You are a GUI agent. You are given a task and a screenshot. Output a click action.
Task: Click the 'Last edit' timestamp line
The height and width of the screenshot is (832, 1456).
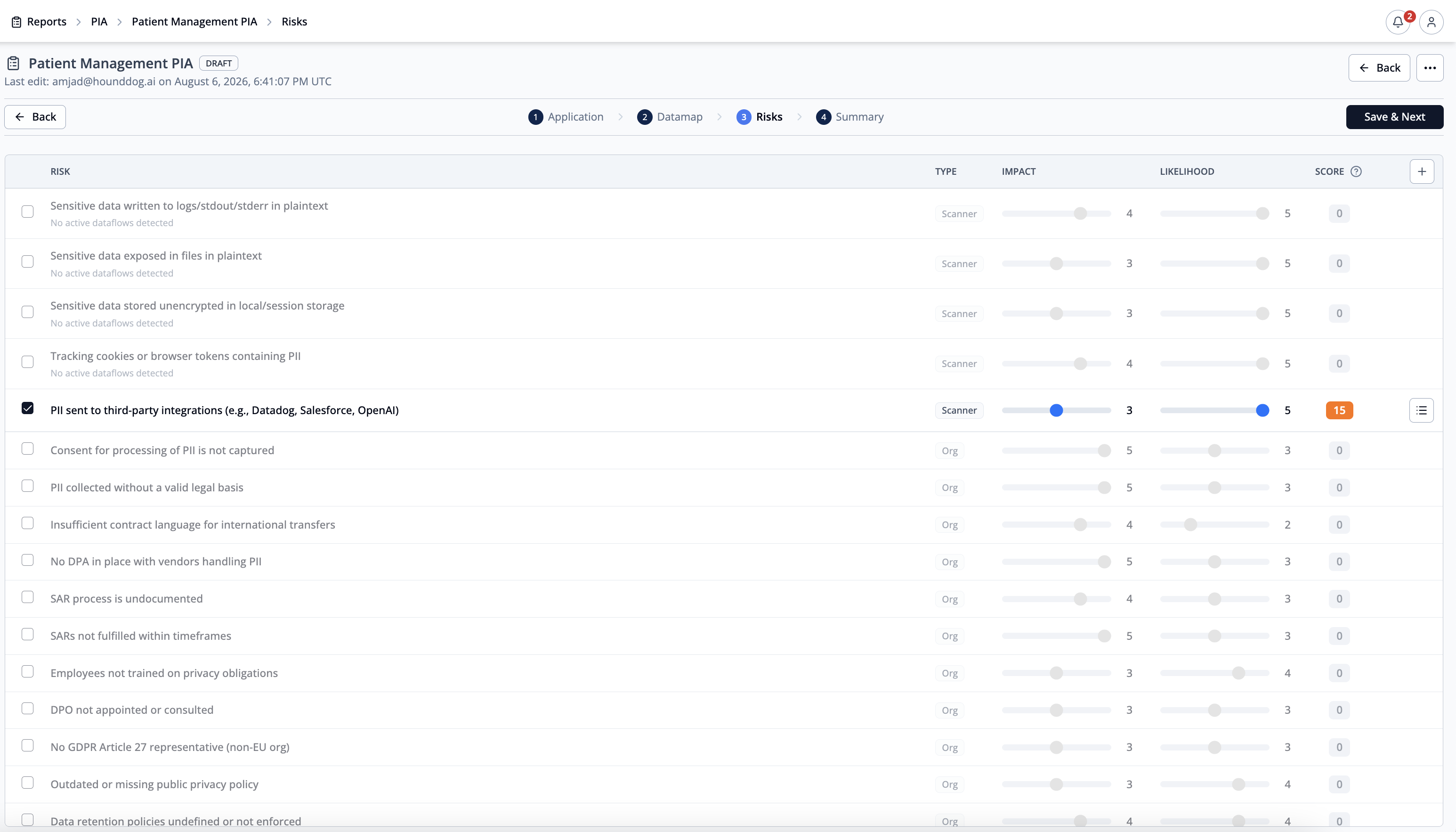[x=168, y=82]
